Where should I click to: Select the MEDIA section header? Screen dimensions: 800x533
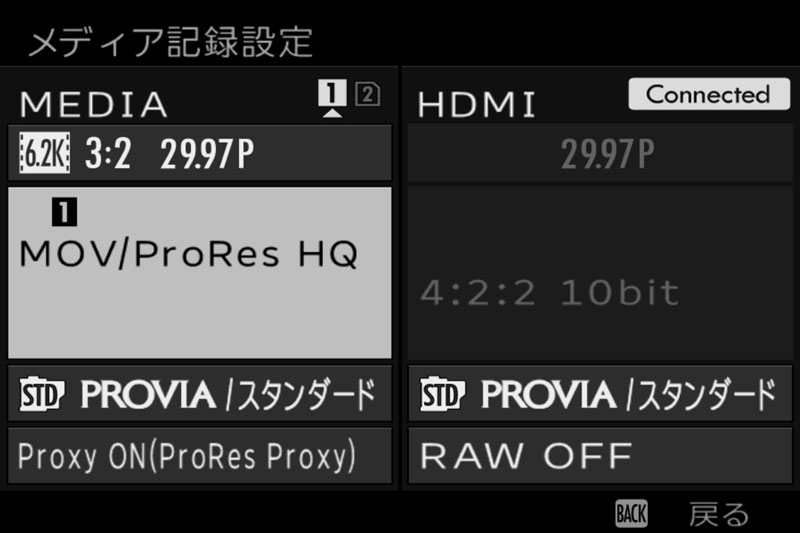94,104
